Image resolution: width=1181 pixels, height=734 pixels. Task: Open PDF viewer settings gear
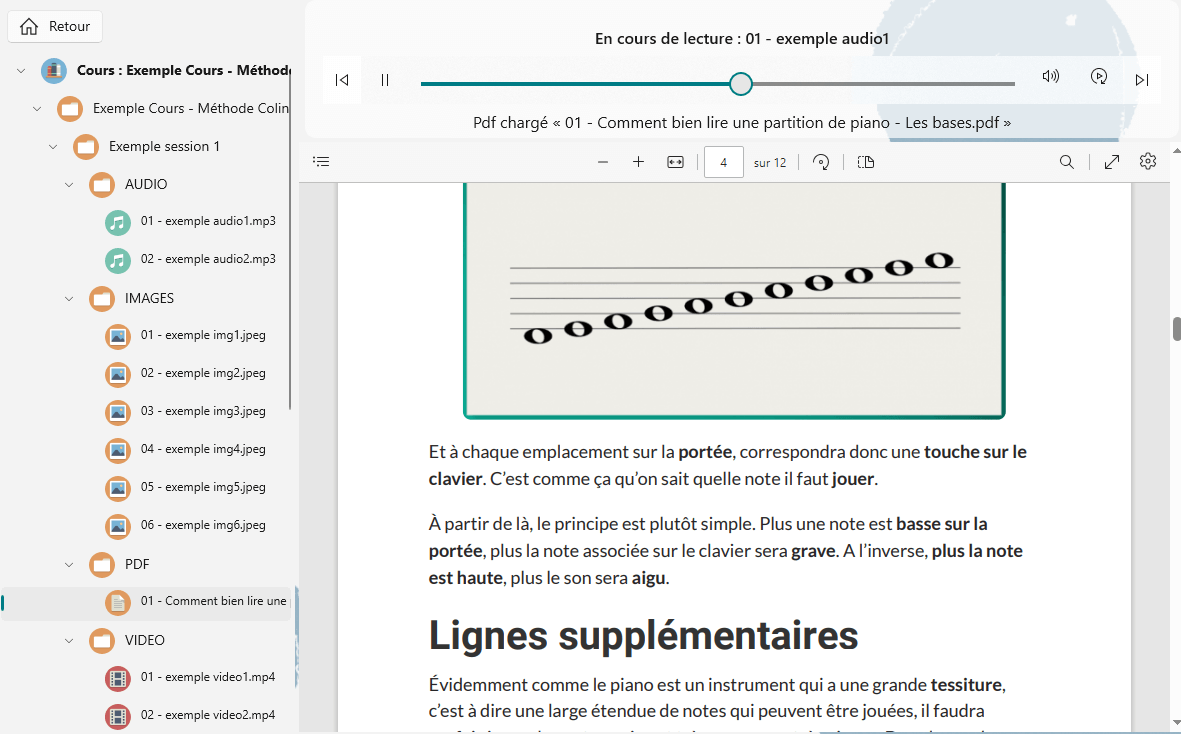click(x=1148, y=161)
